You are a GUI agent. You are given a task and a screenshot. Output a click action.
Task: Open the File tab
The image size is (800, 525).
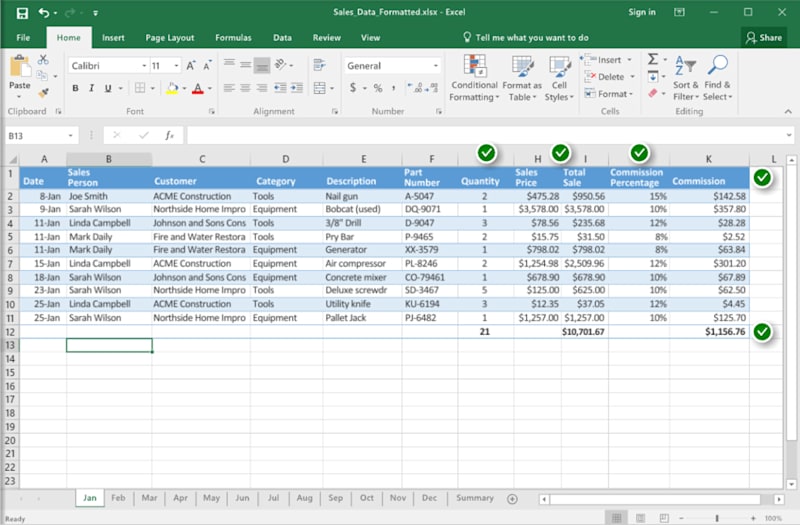tap(23, 38)
